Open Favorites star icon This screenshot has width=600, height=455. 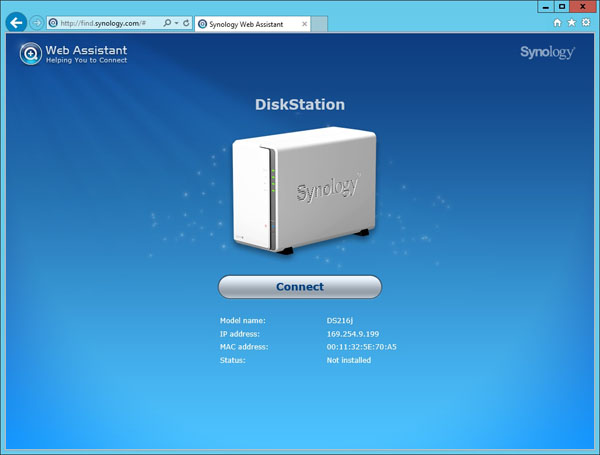tap(572, 23)
